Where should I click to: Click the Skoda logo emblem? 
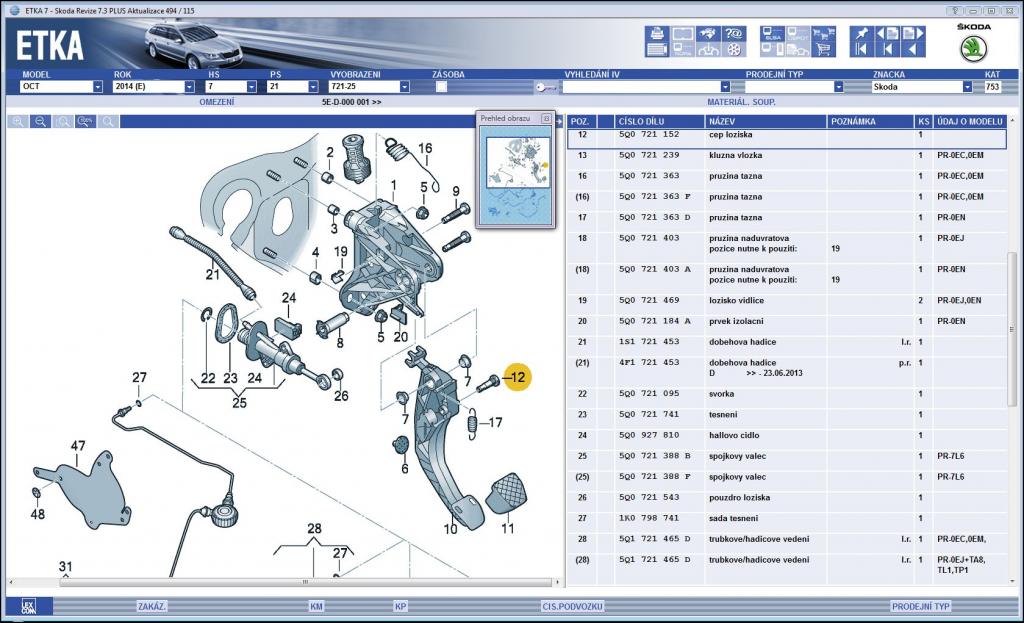tap(973, 50)
